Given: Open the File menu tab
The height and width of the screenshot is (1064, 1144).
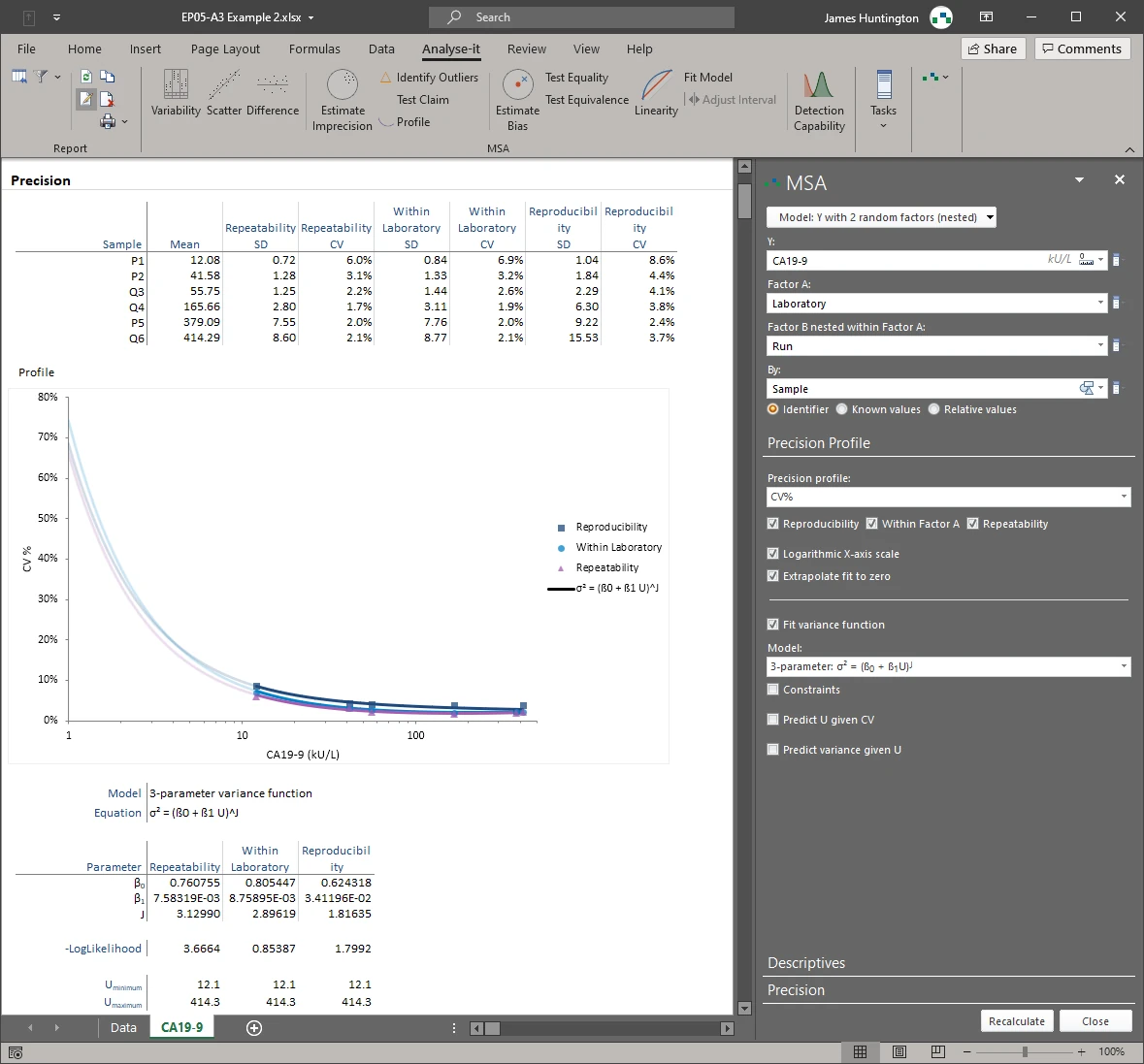Looking at the screenshot, I should 26,48.
